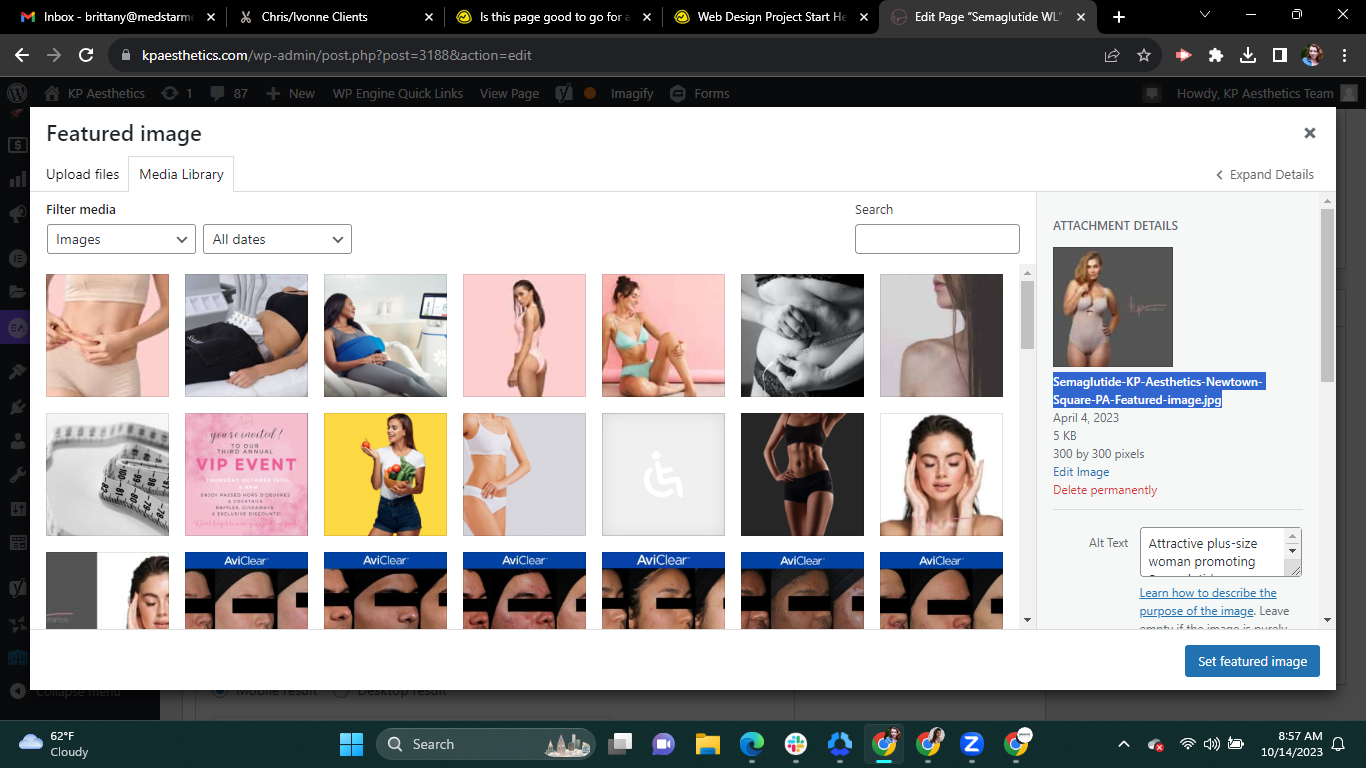Click the browser reload icon
Screen dimensions: 1366x768
(86, 56)
